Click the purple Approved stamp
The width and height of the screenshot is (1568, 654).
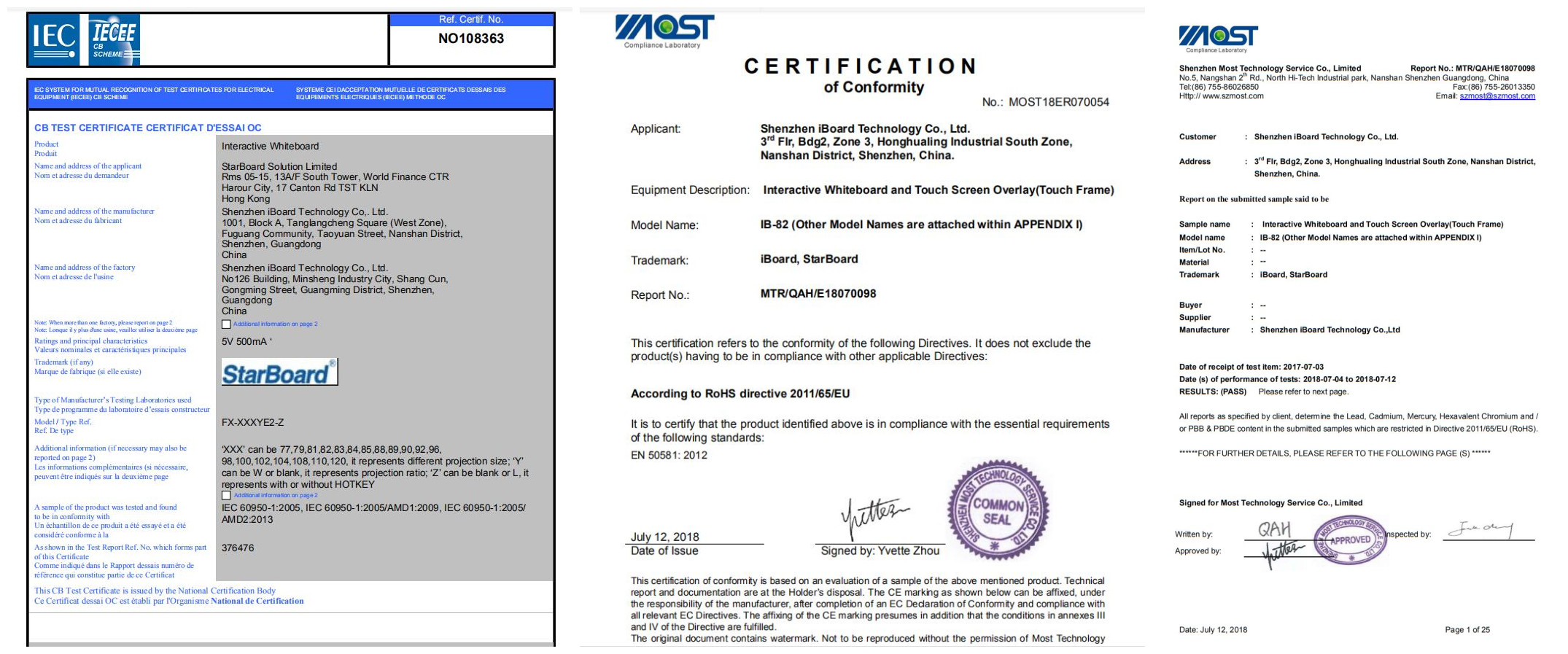[x=1349, y=540]
